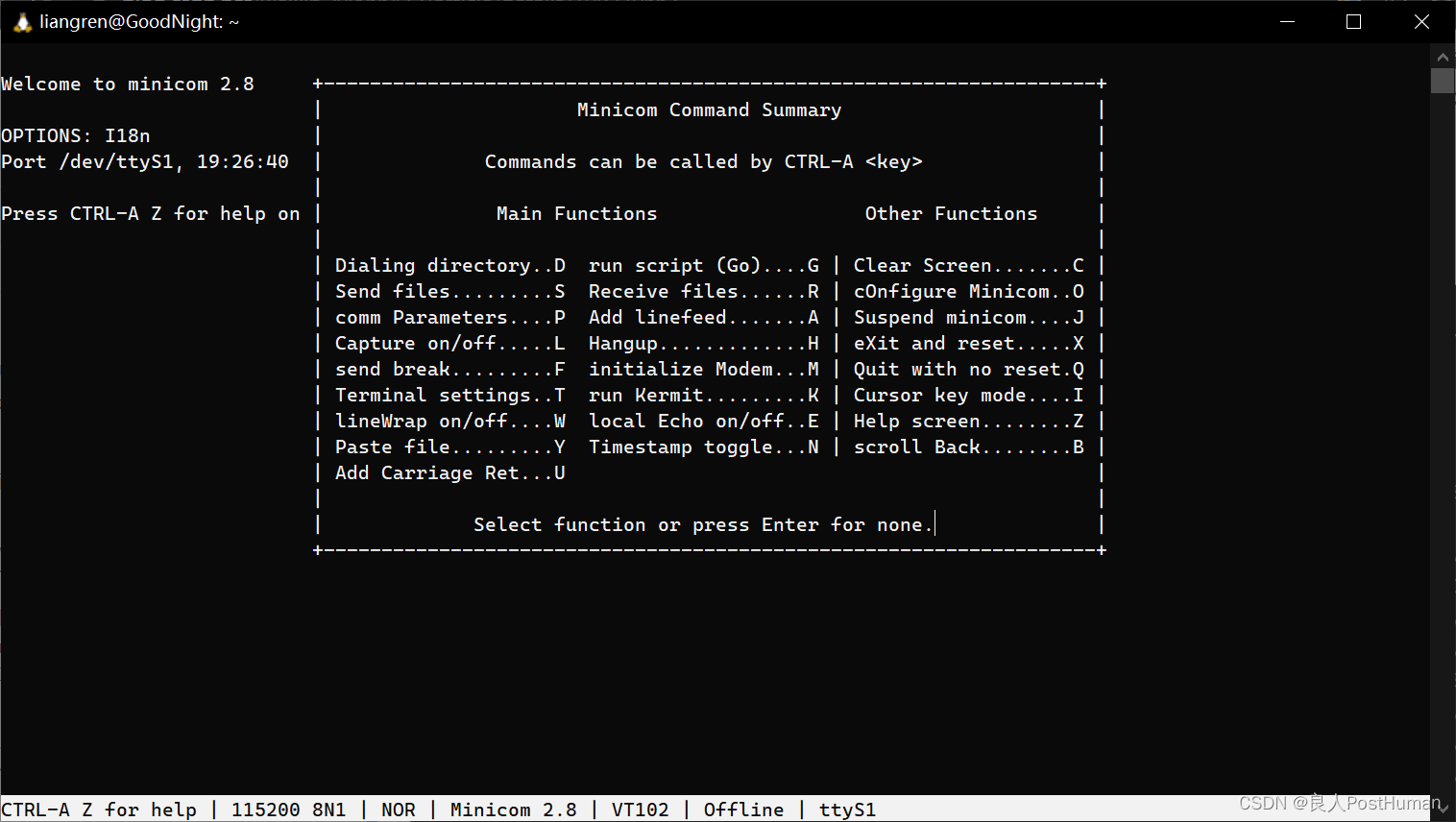Select "Quit with no reset.Q"
The width and height of the screenshot is (1456, 822).
[967, 369]
